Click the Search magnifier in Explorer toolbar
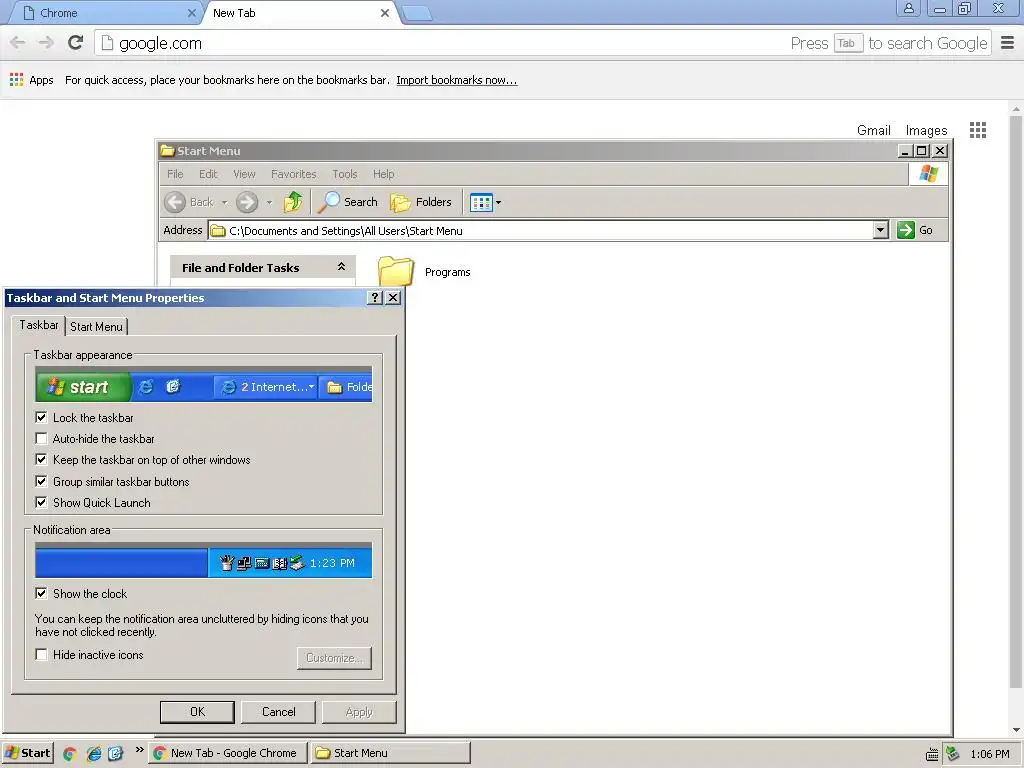The height and width of the screenshot is (768, 1024). (328, 202)
